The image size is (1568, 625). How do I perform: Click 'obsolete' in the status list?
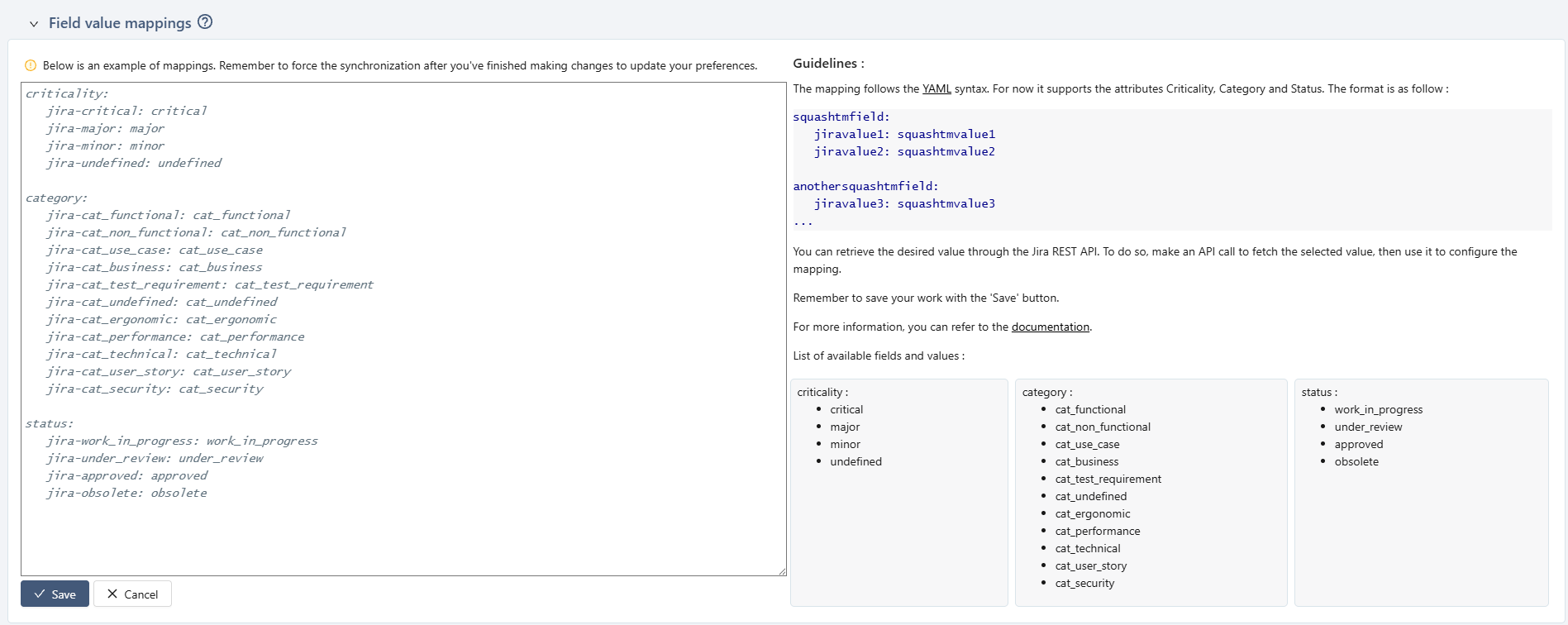click(x=1356, y=461)
